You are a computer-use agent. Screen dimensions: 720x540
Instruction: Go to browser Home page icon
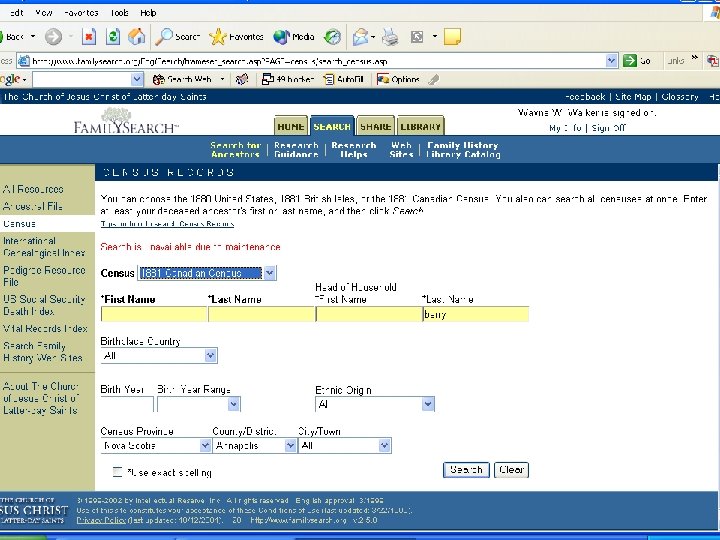click(136, 37)
